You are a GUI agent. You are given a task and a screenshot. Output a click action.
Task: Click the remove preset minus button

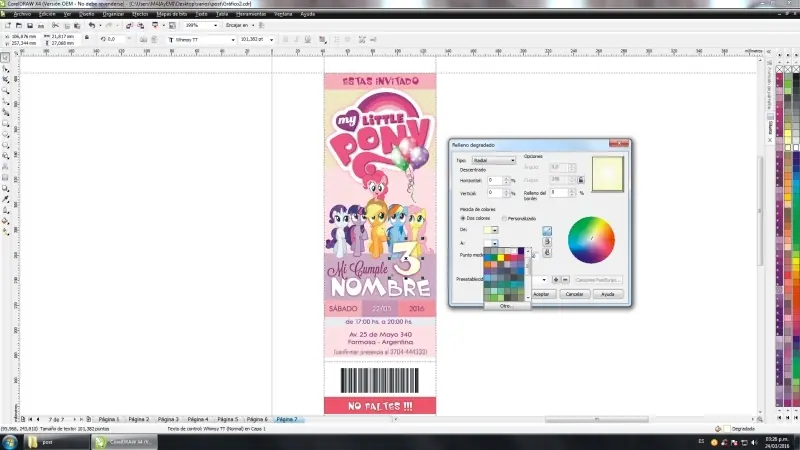[x=565, y=280]
